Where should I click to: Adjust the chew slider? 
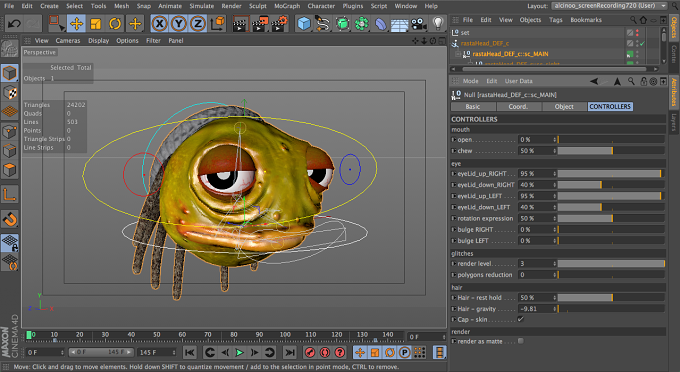[x=611, y=151]
